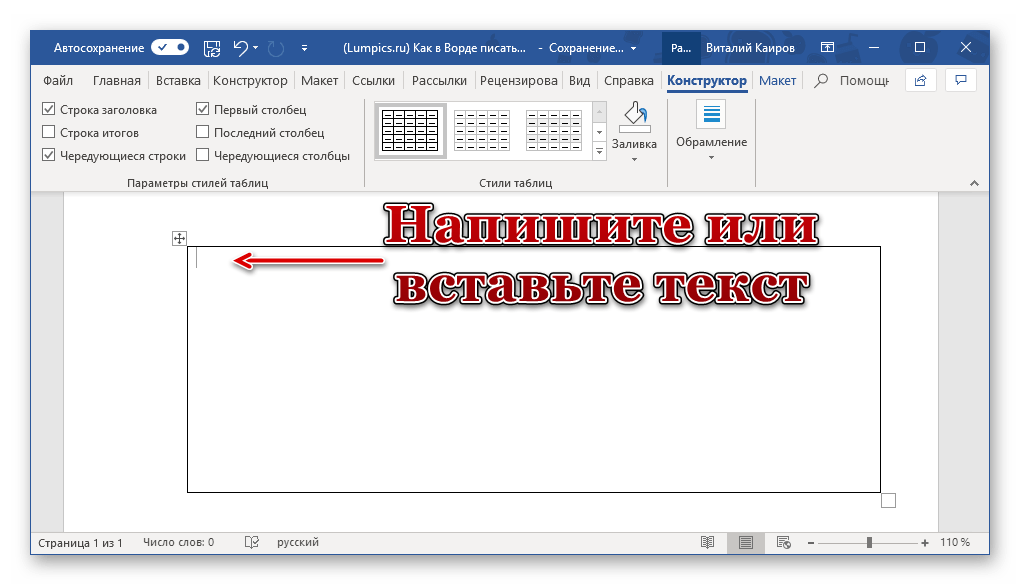
Task: Open the Comments speech bubble icon
Action: 960,81
